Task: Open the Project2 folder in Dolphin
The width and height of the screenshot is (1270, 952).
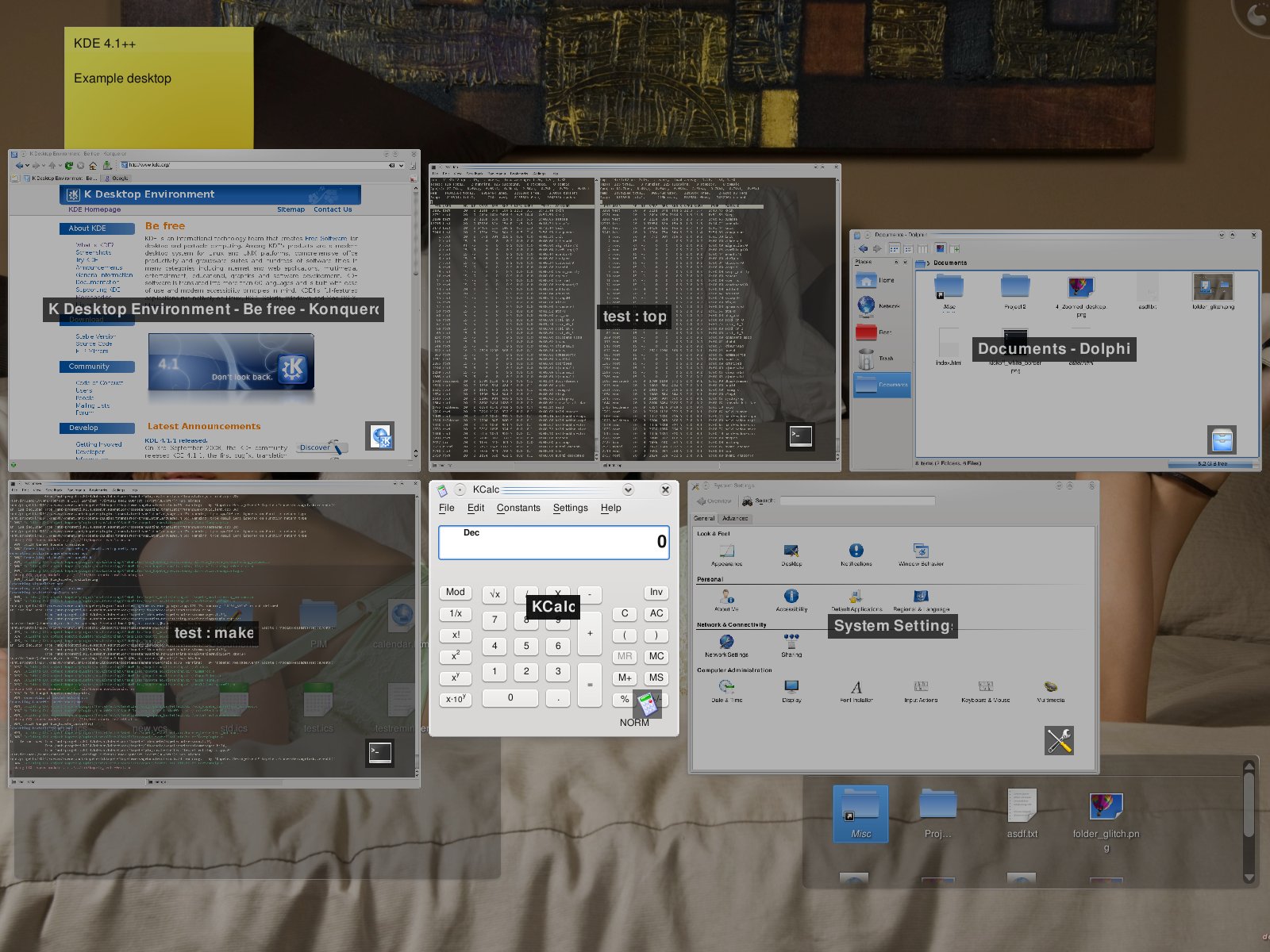Action: coord(1014,292)
